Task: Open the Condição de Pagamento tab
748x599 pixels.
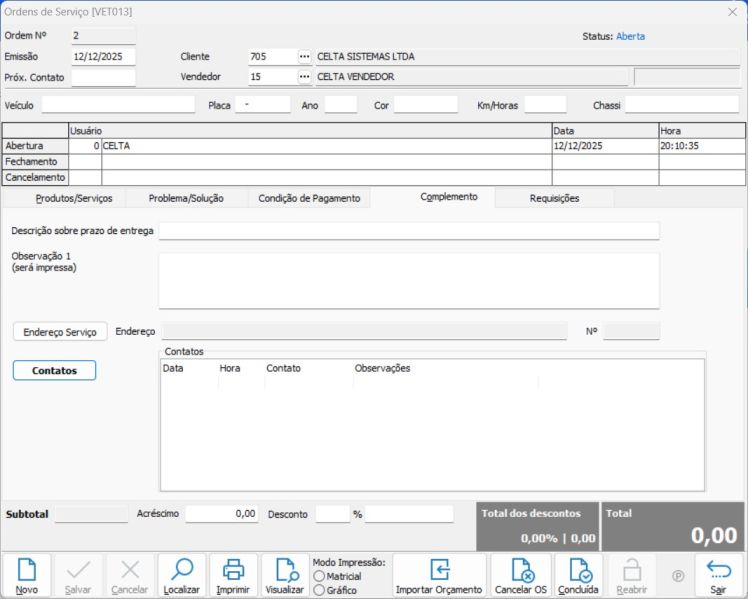Action: (x=309, y=198)
